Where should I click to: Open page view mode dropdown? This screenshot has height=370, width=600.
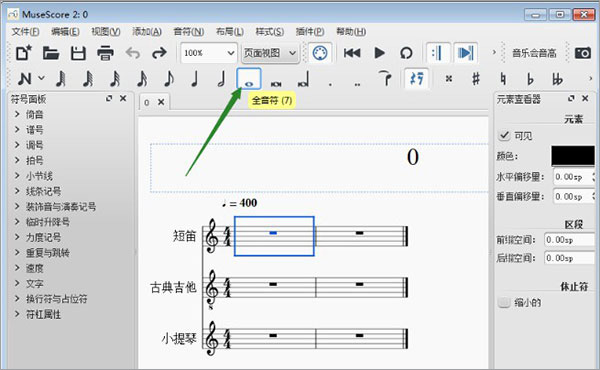(270, 53)
